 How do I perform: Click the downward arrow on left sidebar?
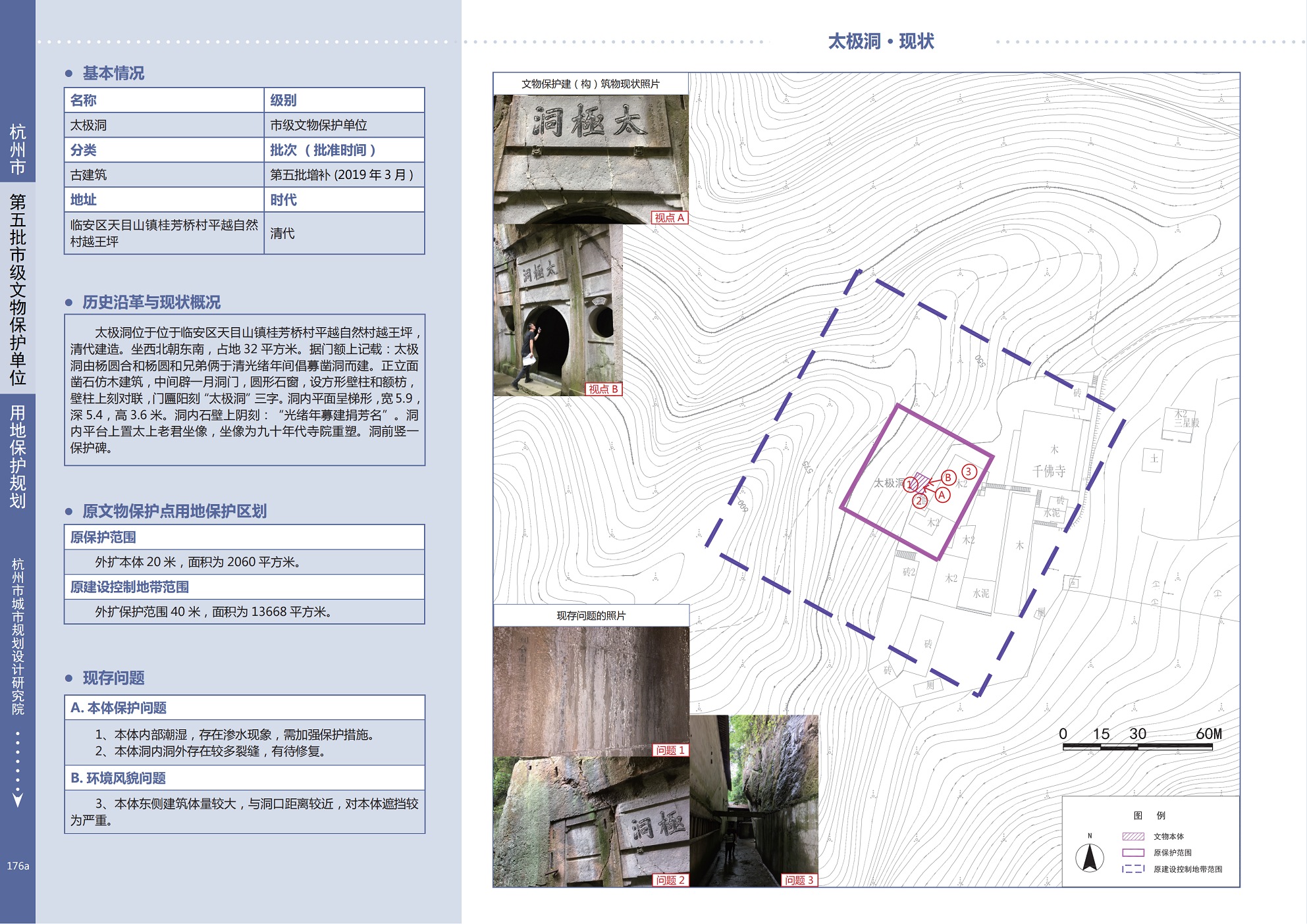click(x=18, y=799)
